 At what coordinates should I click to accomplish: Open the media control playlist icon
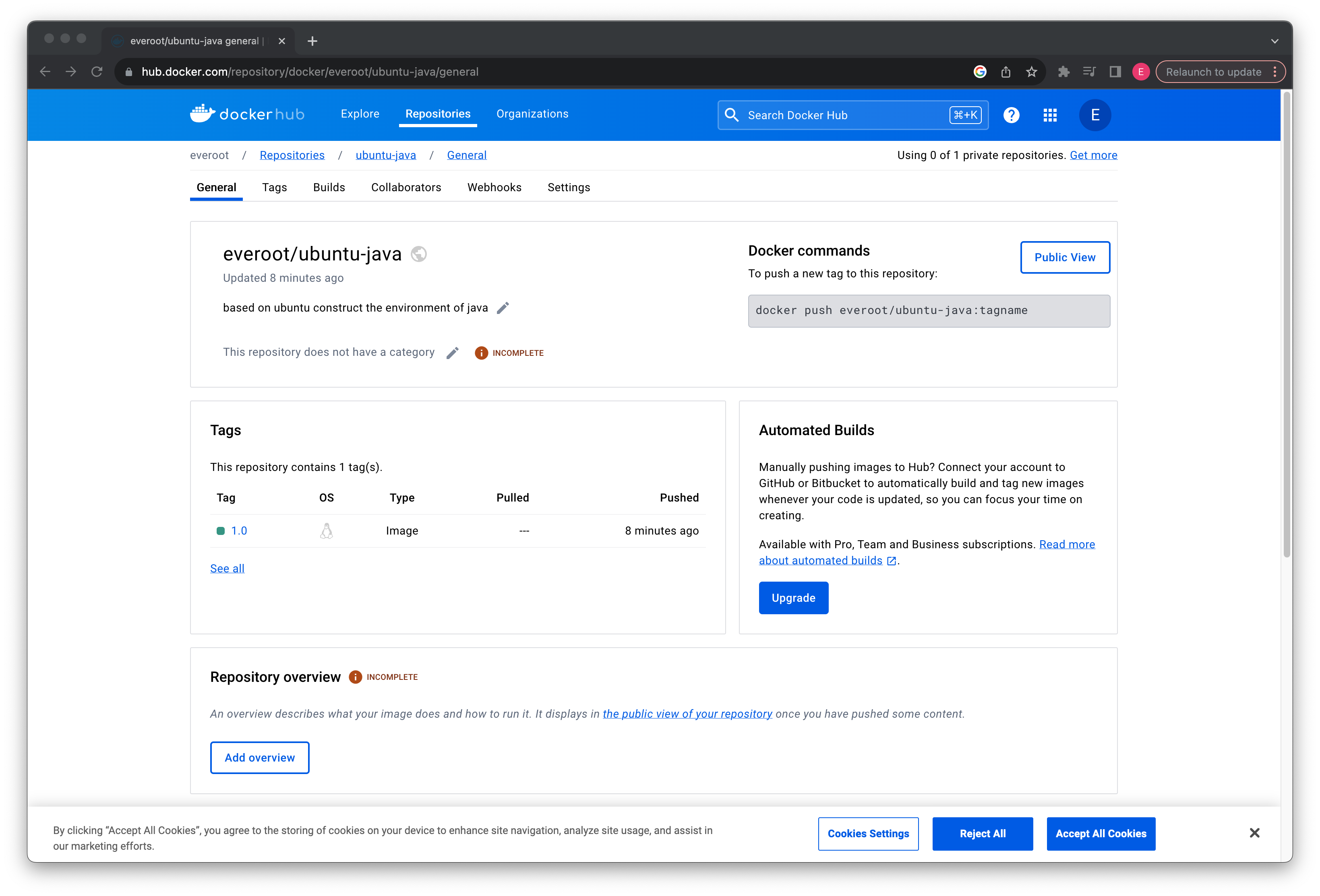1089,72
